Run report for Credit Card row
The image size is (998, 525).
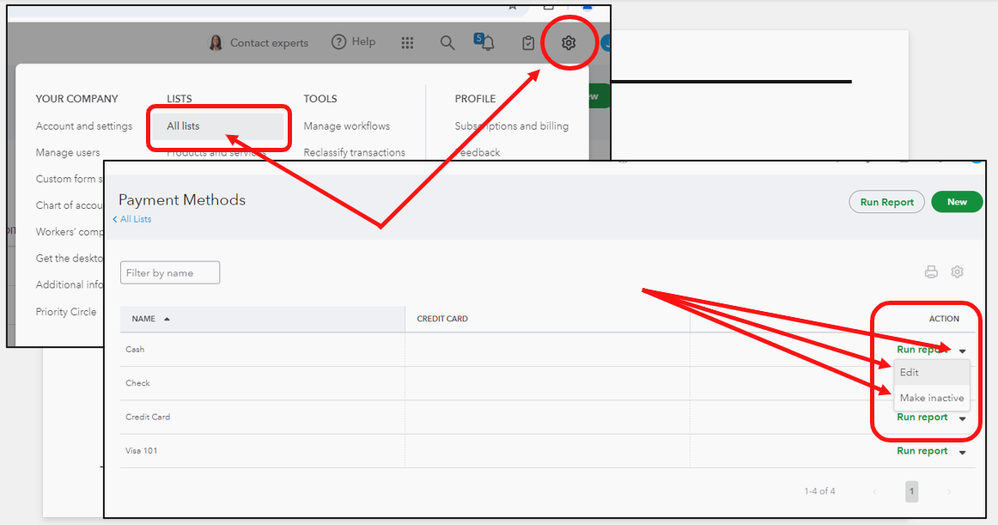922,417
